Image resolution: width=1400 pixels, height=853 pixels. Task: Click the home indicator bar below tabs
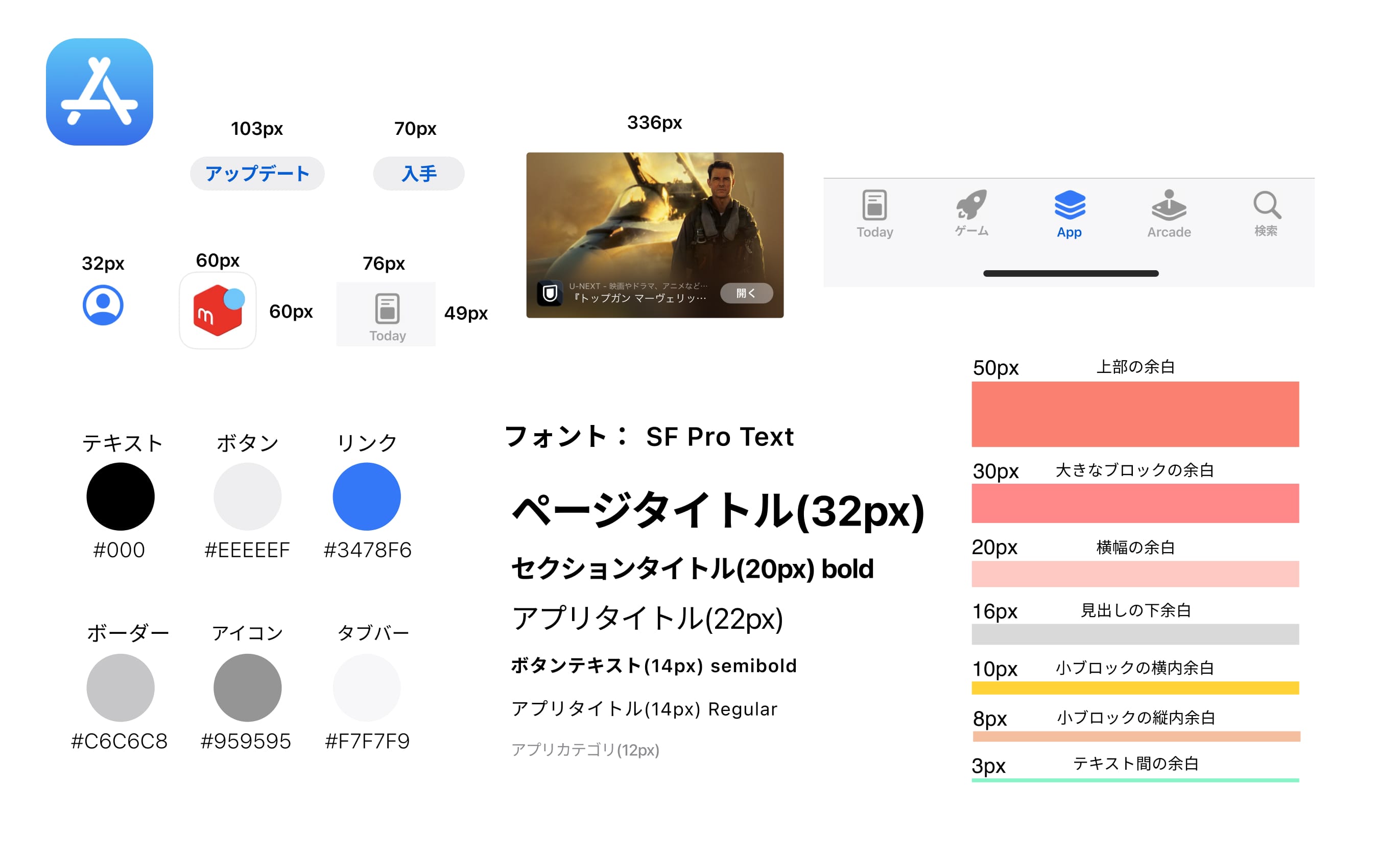[1071, 273]
